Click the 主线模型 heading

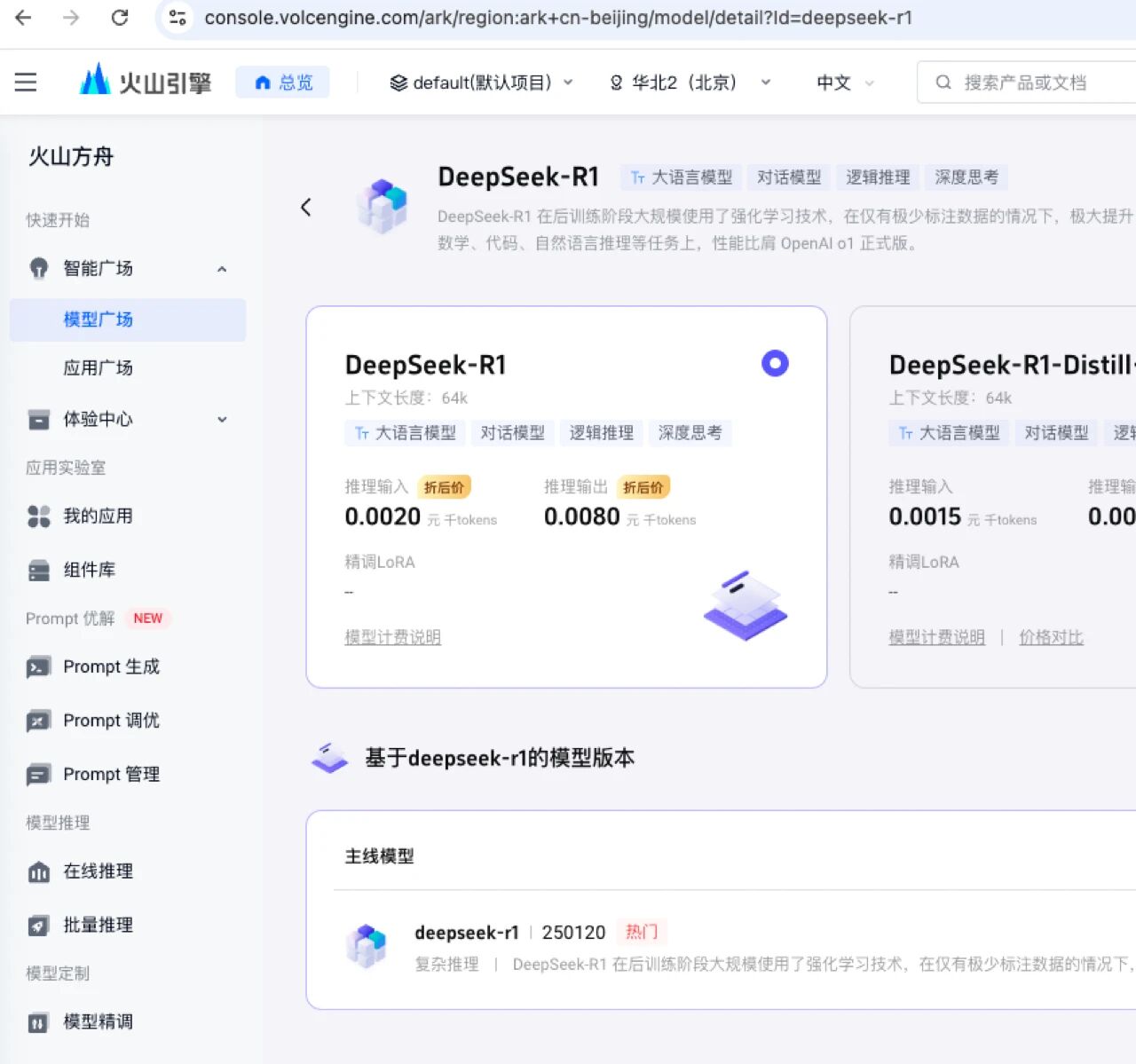(x=379, y=856)
